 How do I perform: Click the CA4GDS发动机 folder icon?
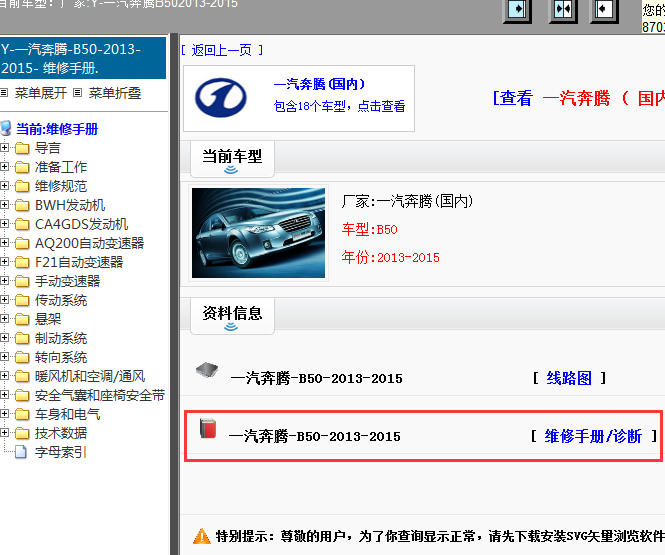coord(22,224)
